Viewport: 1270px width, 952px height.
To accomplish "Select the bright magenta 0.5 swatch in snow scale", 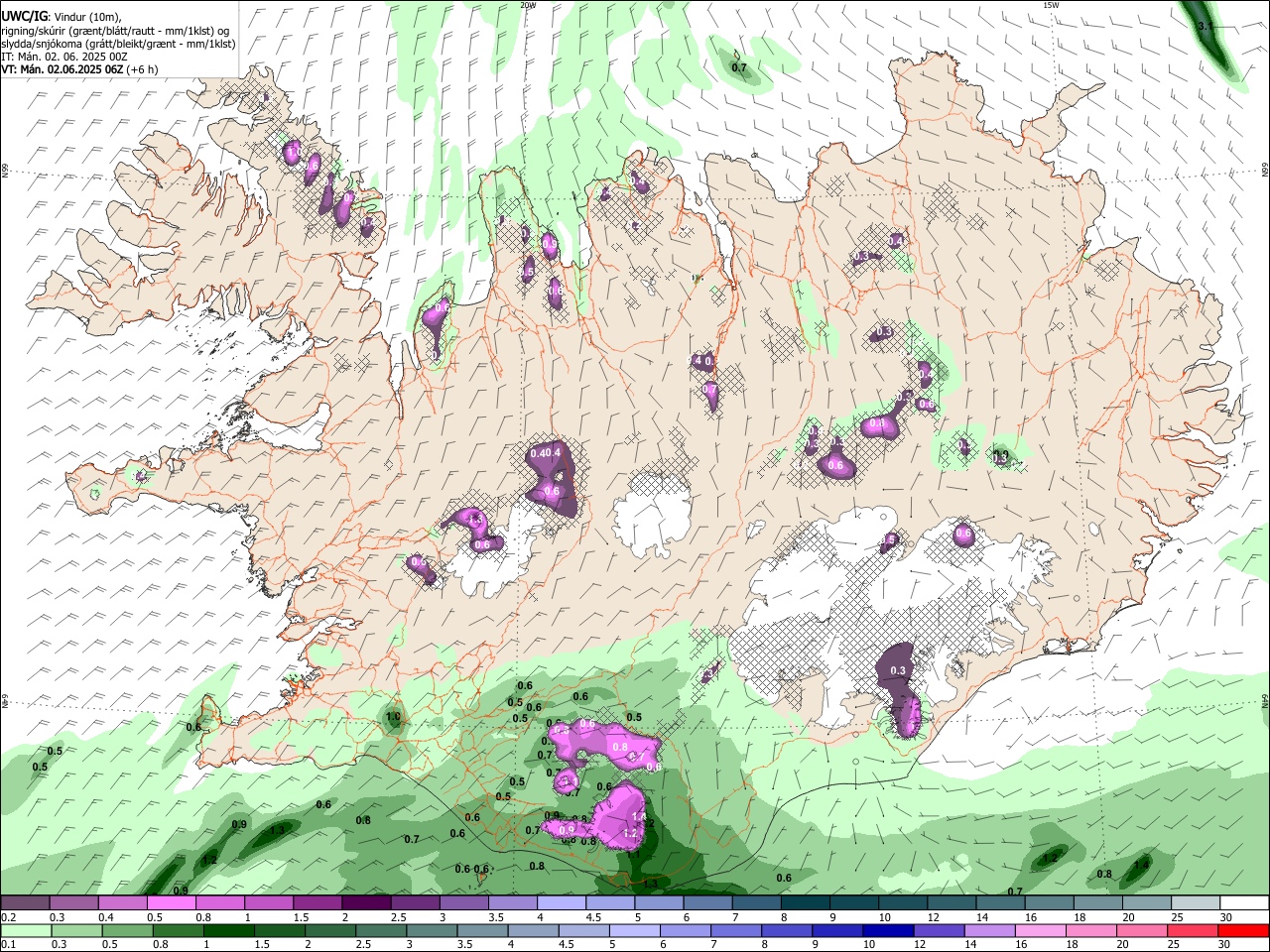I will click(172, 903).
